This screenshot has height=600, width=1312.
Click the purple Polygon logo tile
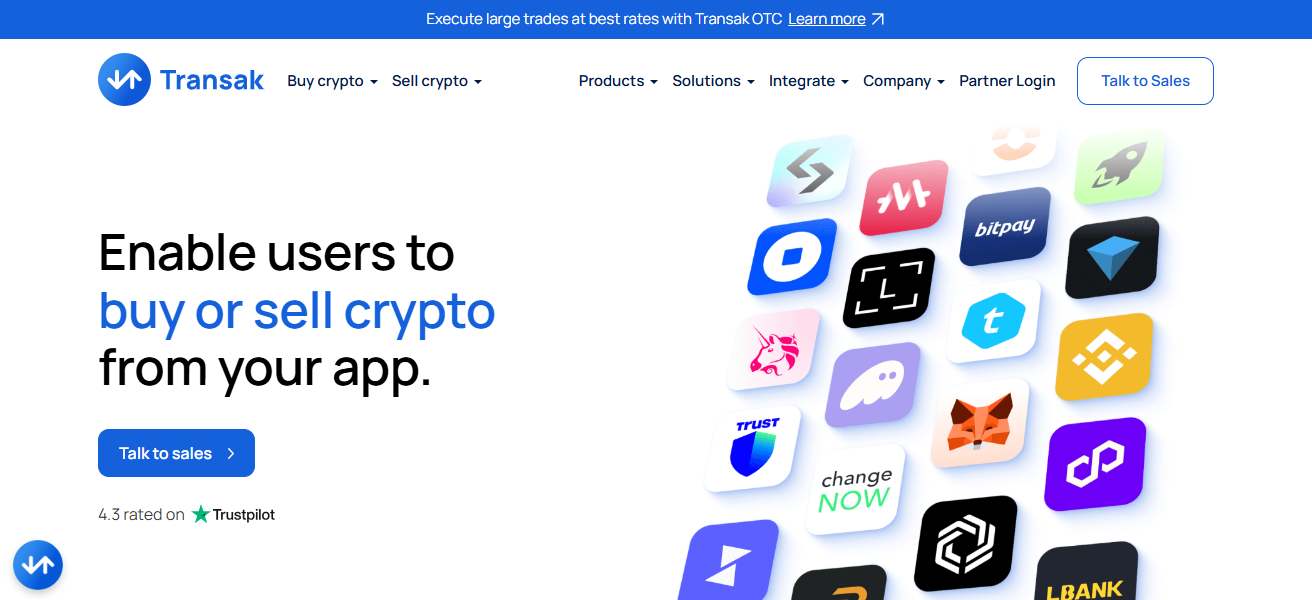tap(1095, 464)
